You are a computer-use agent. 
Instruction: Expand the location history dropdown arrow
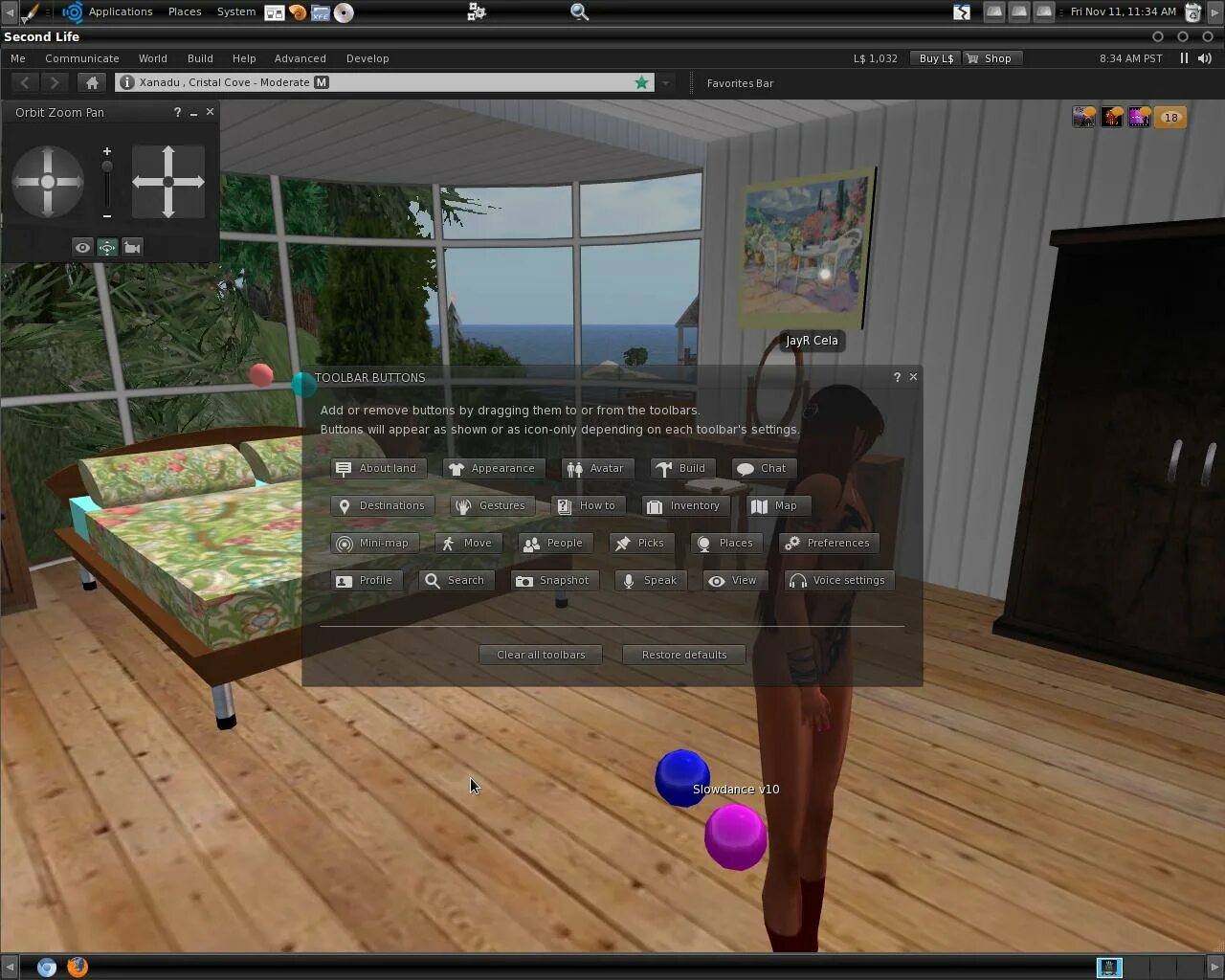(665, 83)
